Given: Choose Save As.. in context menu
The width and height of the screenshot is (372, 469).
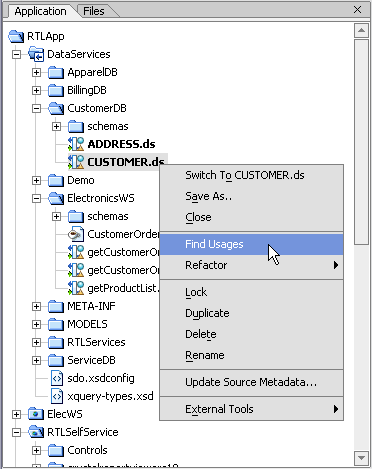Looking at the screenshot, I should click(251, 196).
